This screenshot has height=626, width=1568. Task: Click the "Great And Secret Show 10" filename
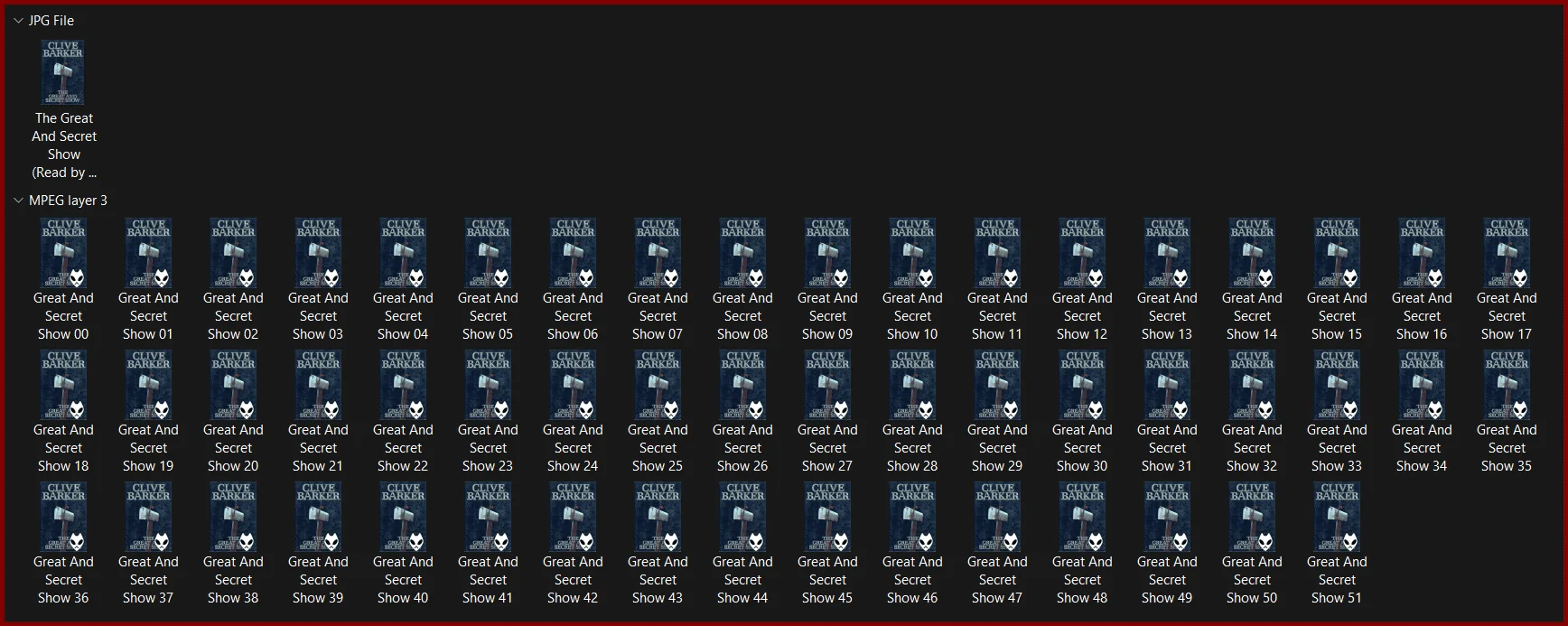[x=912, y=316]
